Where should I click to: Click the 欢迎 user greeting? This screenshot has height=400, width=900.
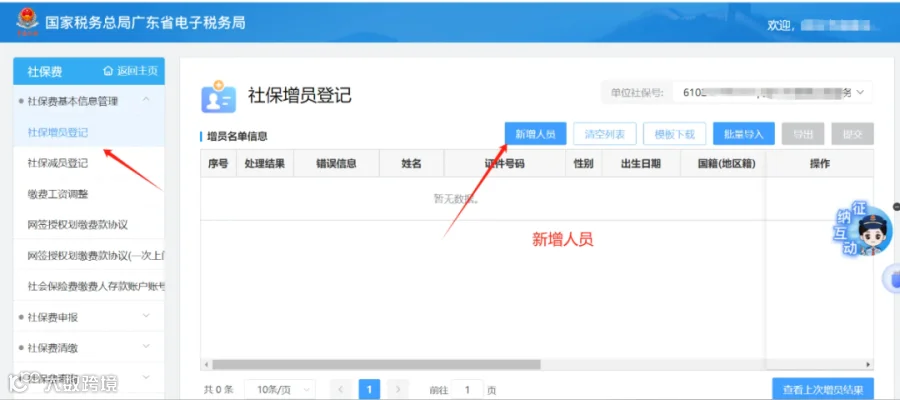pos(779,26)
